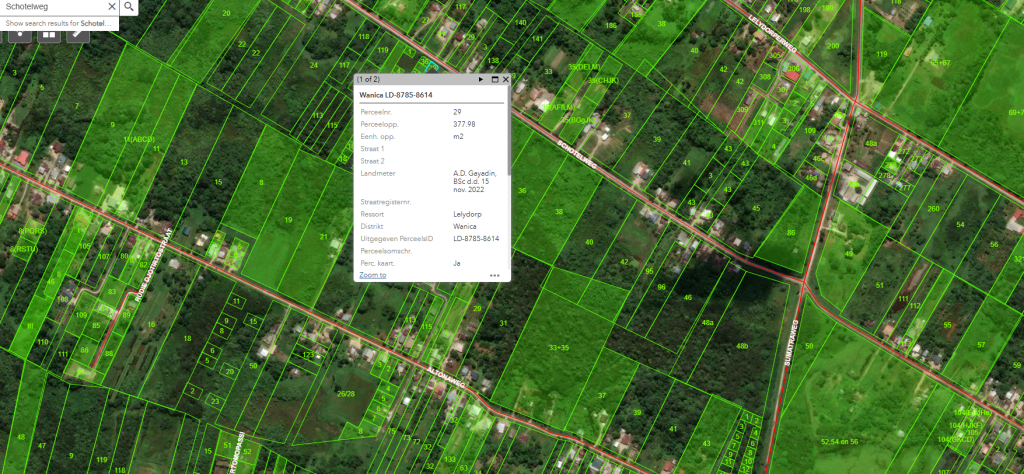Maximize the parcel info popup
The width and height of the screenshot is (1024, 474).
pos(494,78)
